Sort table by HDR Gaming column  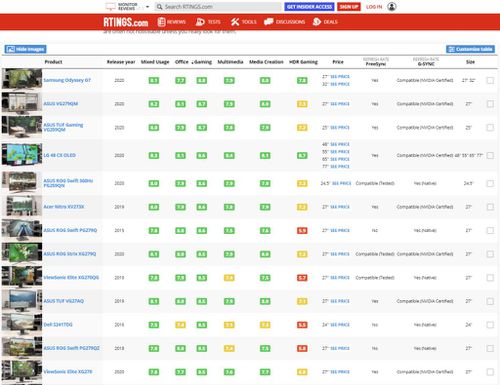coord(303,62)
